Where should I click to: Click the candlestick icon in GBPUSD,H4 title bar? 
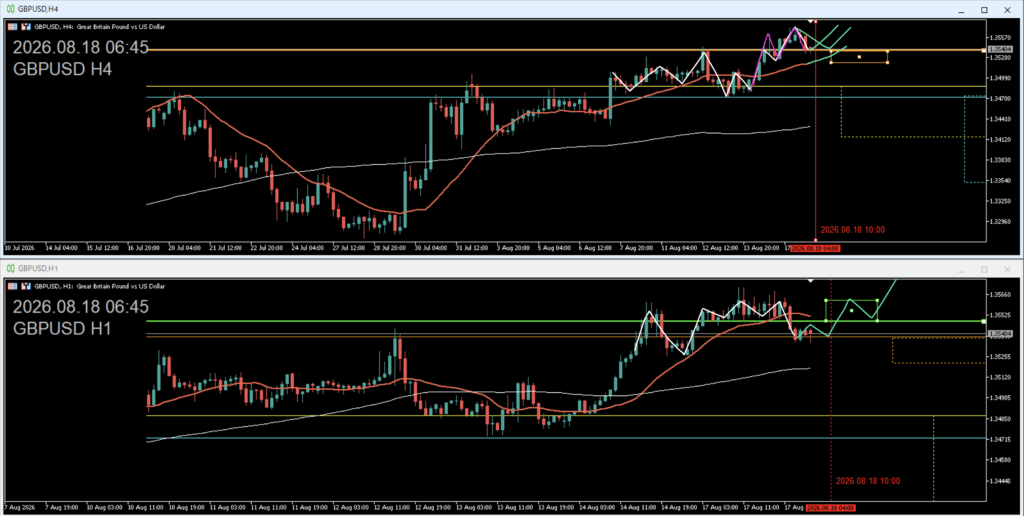pos(10,9)
